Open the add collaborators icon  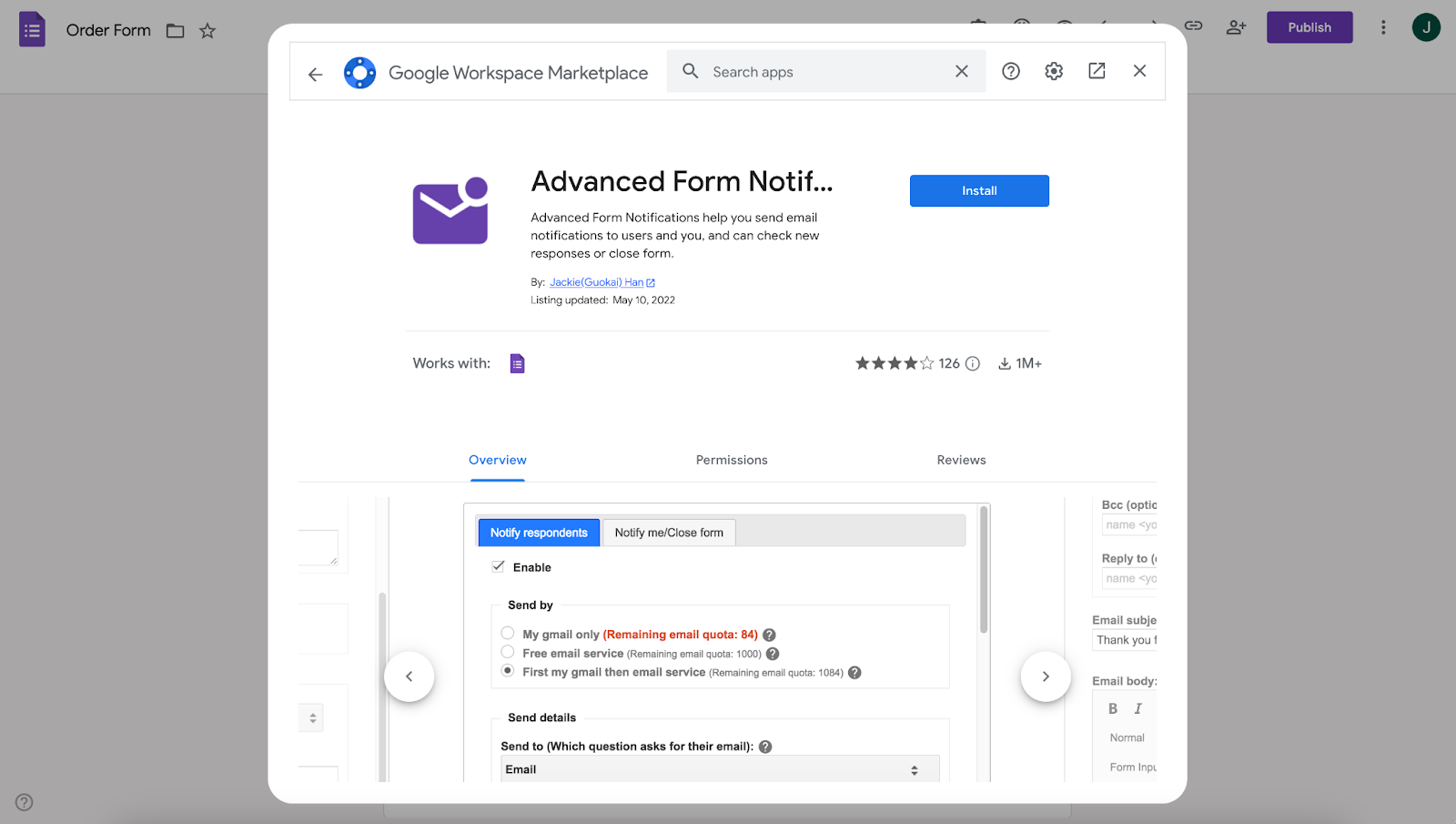point(1236,27)
